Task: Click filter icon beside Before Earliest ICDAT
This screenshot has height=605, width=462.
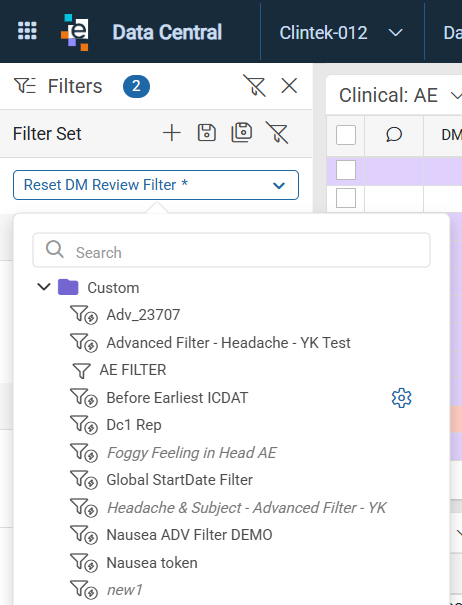Action: tap(84, 397)
